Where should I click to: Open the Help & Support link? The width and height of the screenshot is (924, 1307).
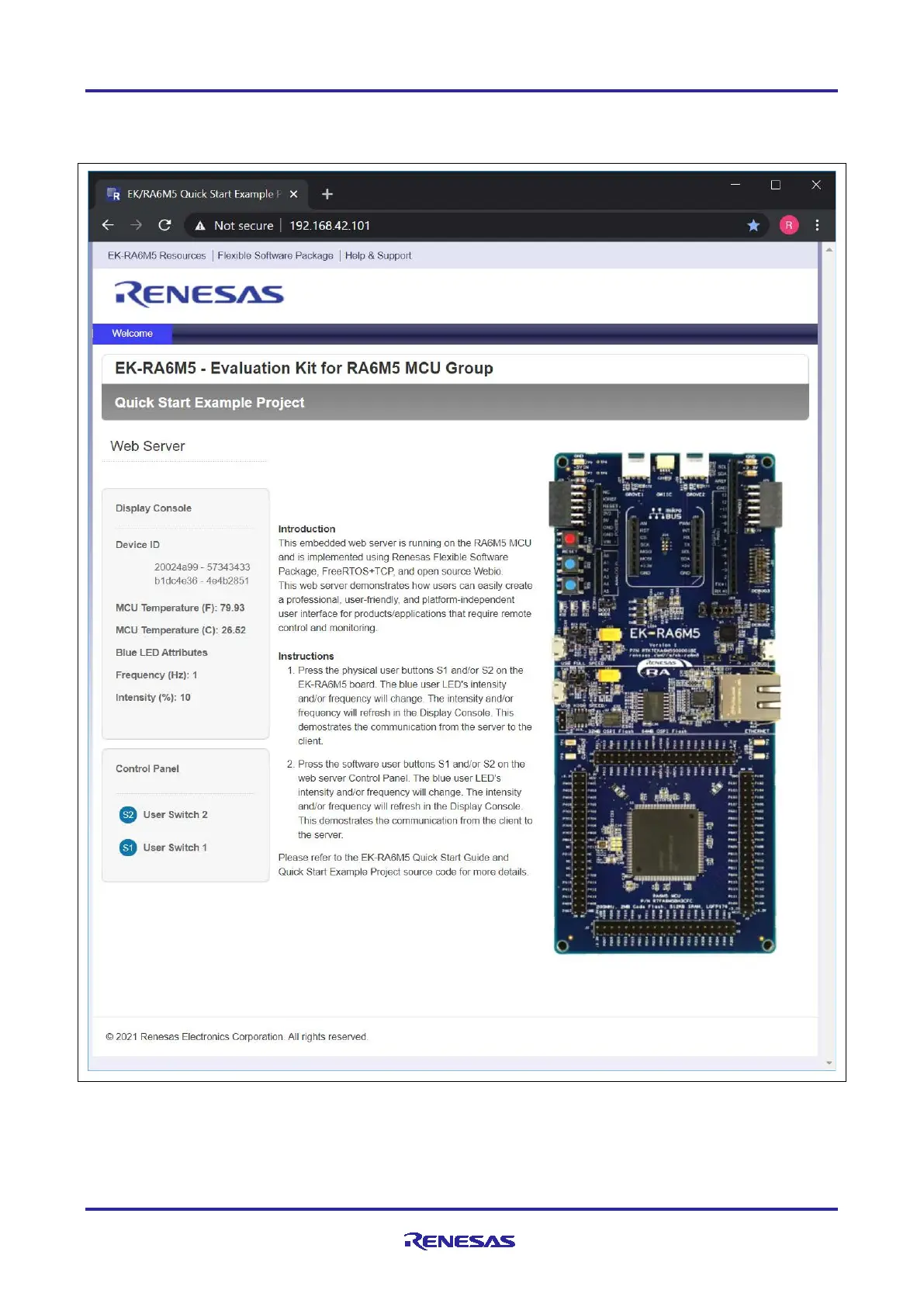(378, 255)
